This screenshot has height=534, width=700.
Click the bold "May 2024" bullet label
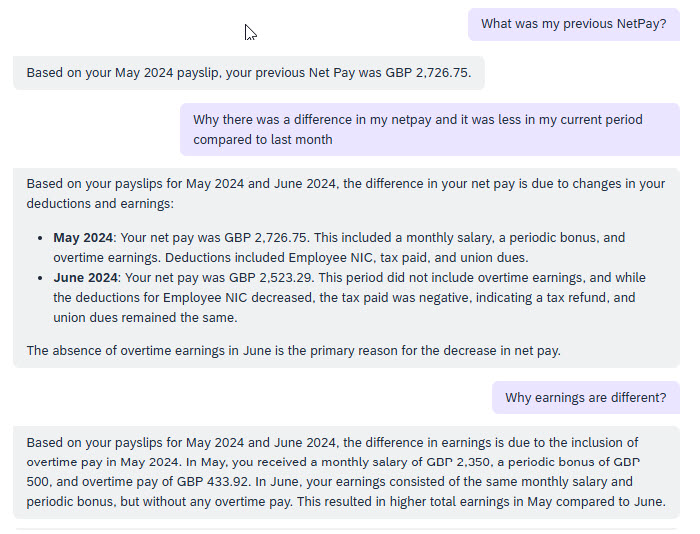(x=83, y=238)
